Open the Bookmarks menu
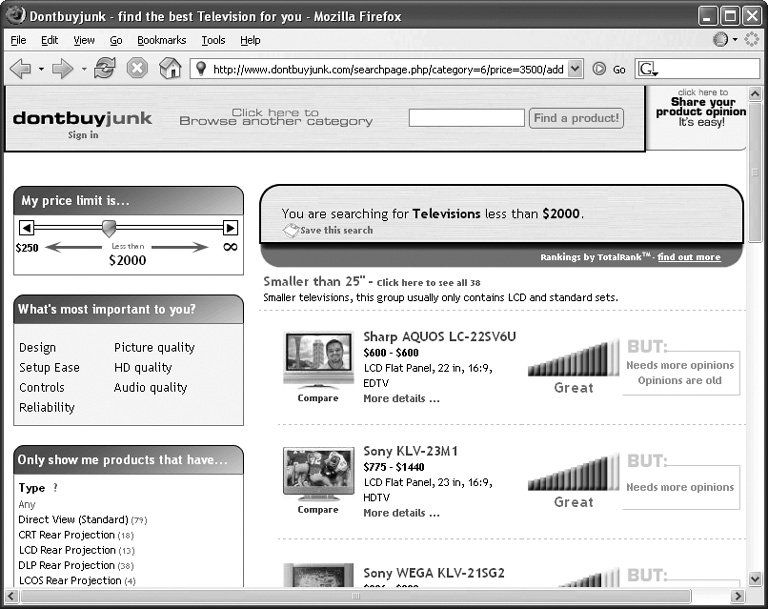 pos(161,40)
